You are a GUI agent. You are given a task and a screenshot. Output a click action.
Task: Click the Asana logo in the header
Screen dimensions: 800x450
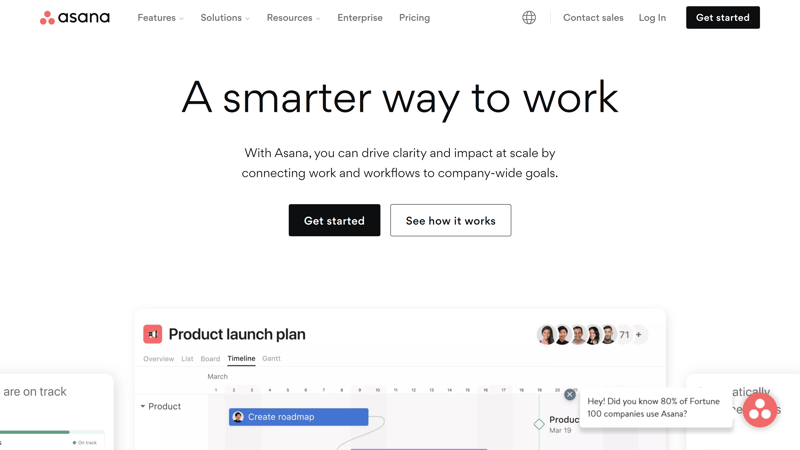[x=74, y=17]
